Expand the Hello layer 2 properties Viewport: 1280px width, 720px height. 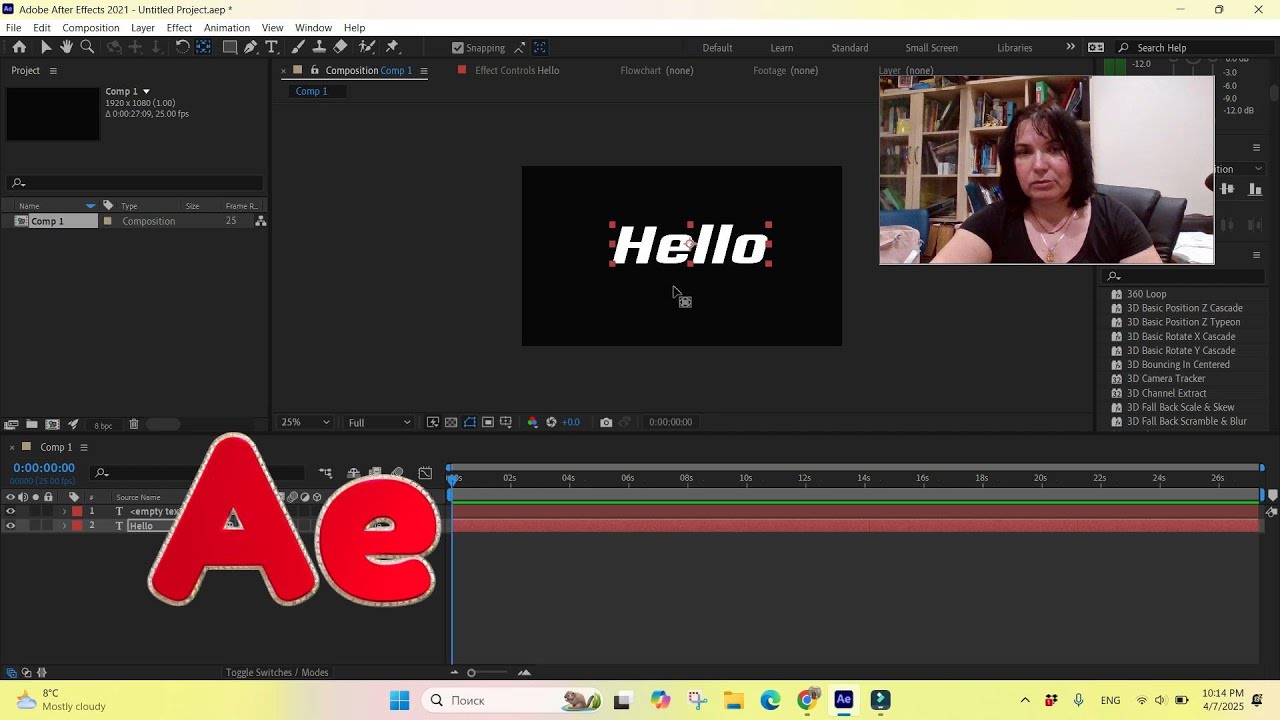tap(64, 526)
